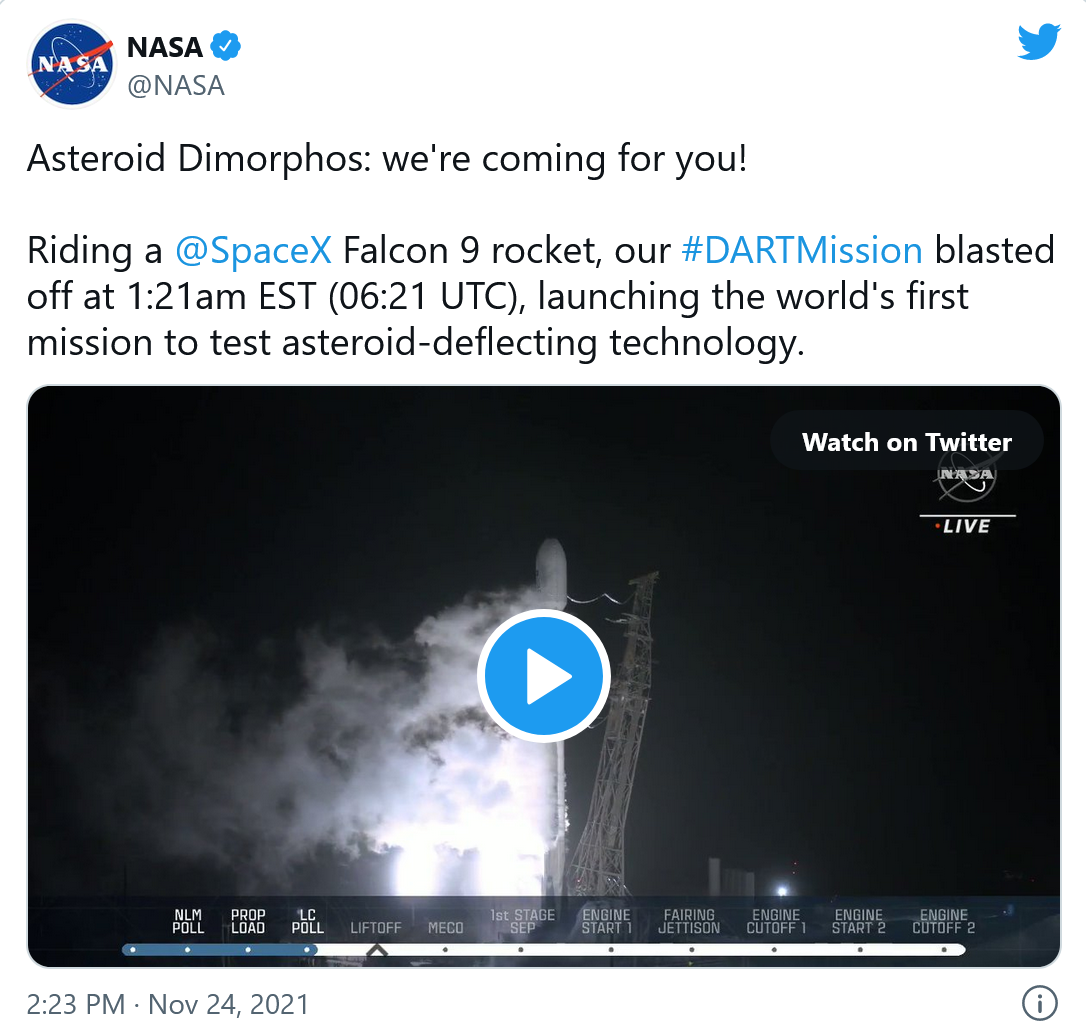1086x1036 pixels.
Task: Click the MECO timeline milestone
Action: click(445, 929)
